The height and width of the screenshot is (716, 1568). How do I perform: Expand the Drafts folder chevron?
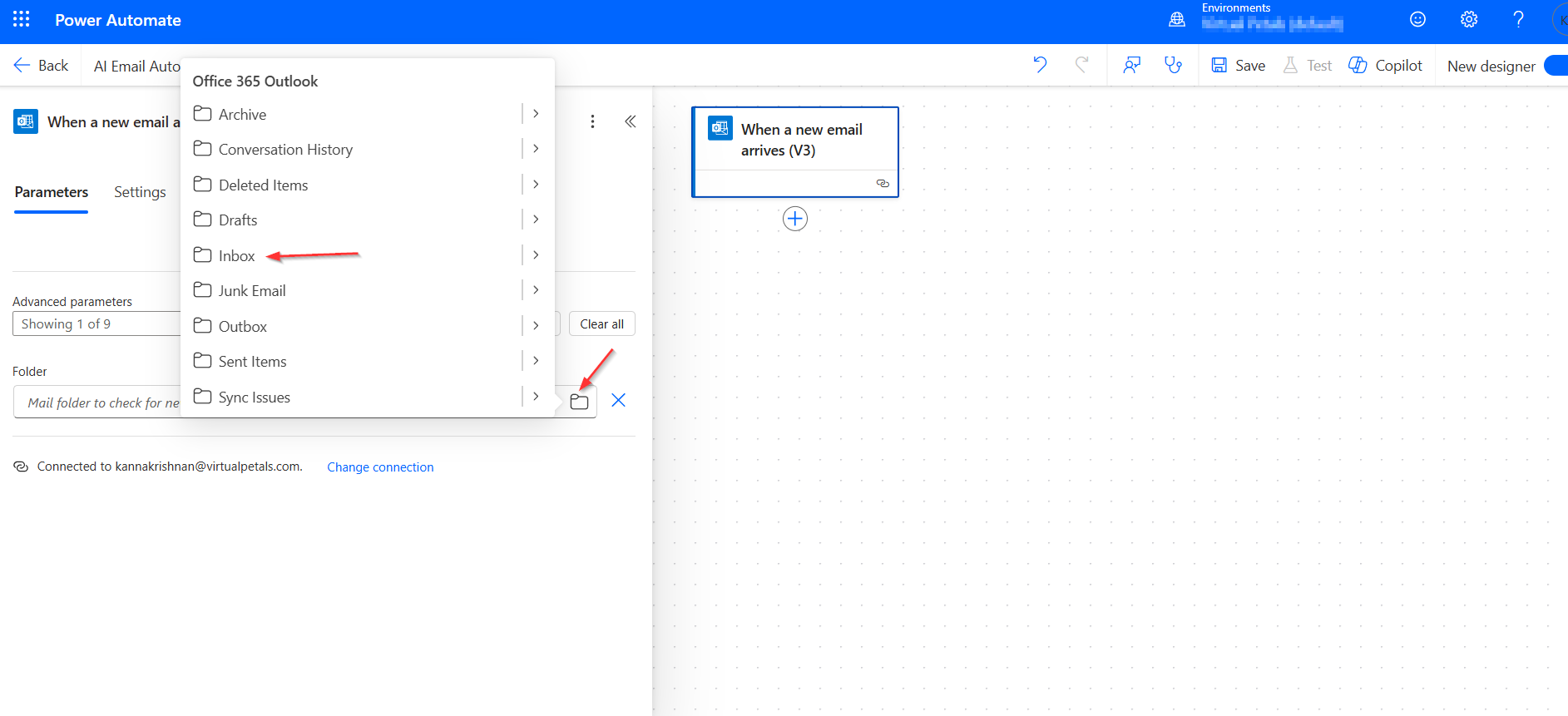point(536,220)
